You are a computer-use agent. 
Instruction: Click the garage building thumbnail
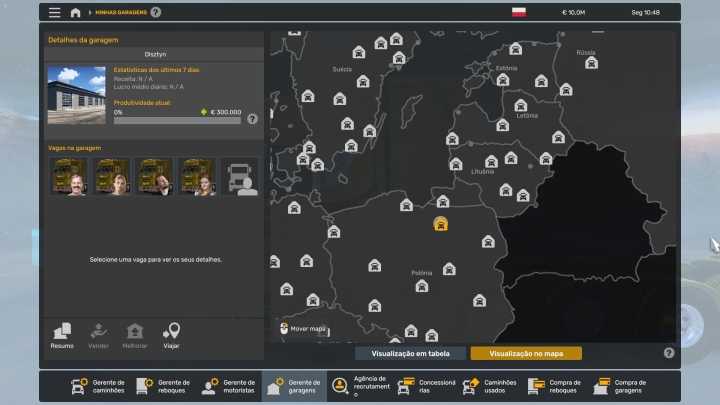77,95
